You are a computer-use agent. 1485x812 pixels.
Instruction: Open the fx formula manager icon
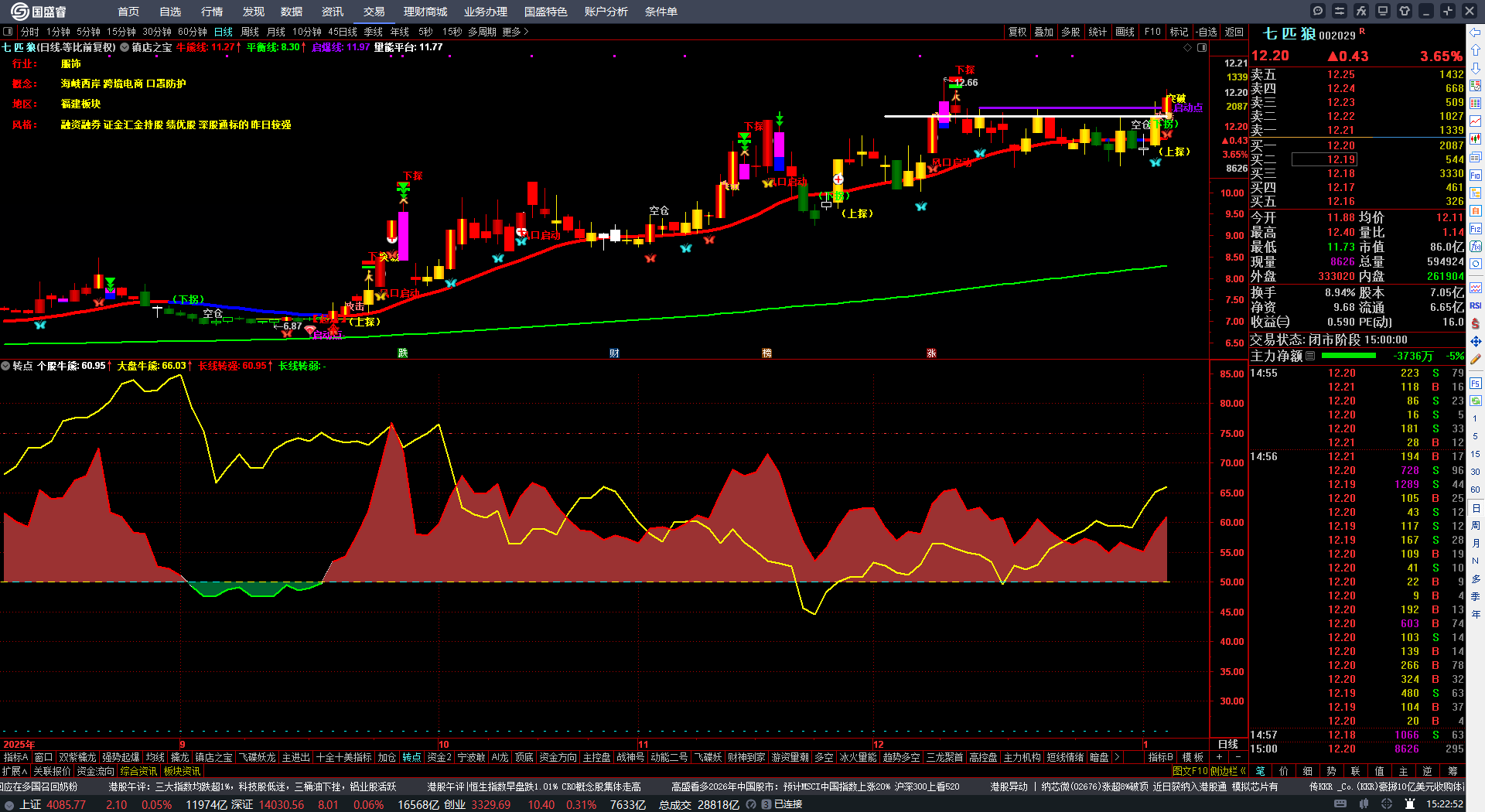click(x=1361, y=11)
